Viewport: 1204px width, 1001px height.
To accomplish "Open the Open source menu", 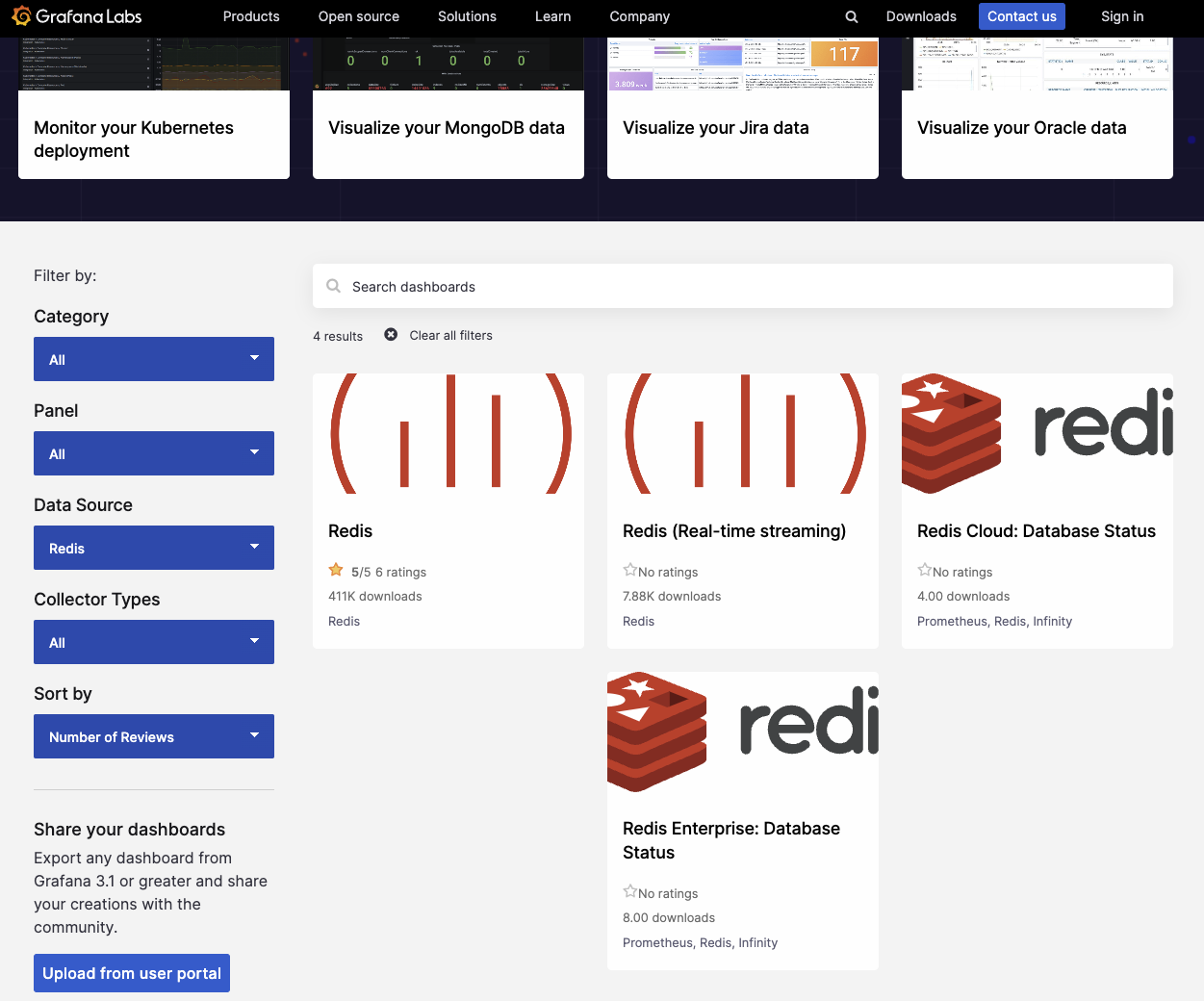I will 359,16.
